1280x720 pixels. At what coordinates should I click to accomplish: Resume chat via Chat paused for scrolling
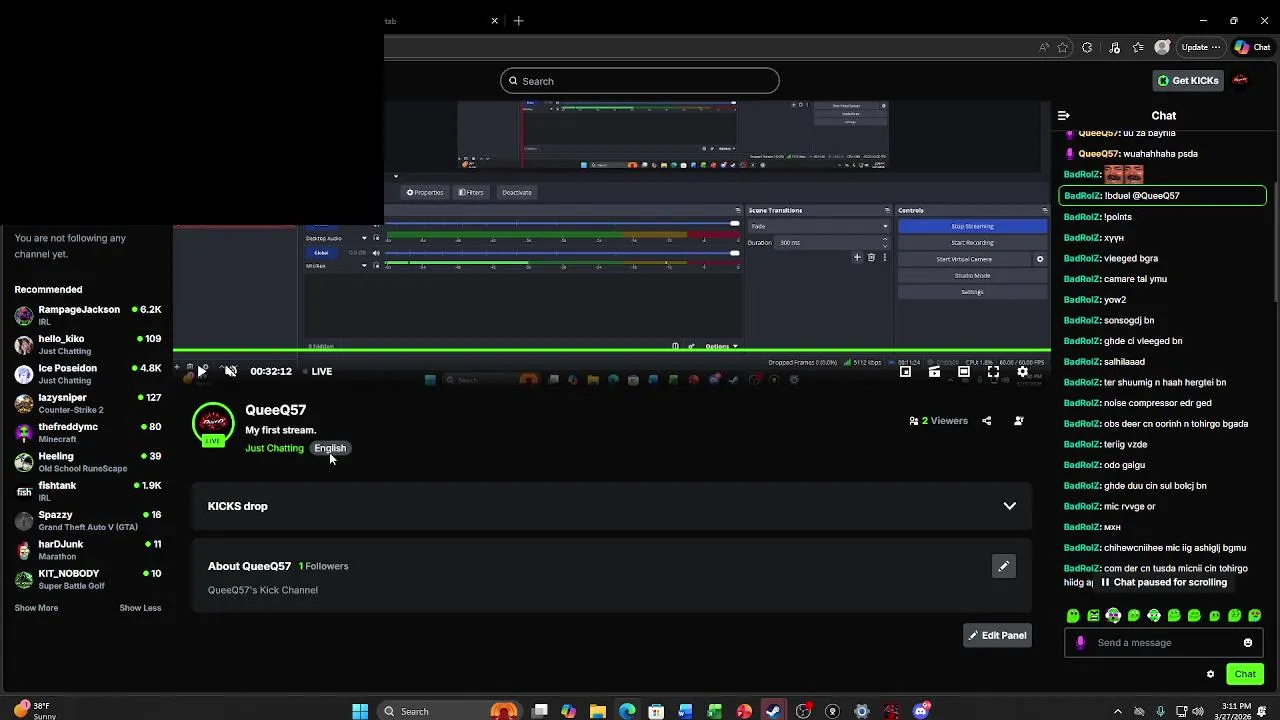(1164, 582)
